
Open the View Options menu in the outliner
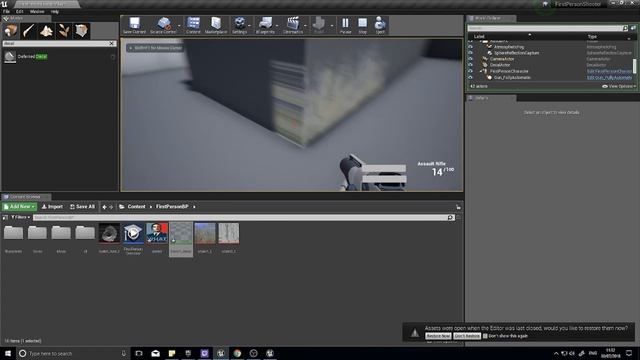pyautogui.click(x=619, y=86)
